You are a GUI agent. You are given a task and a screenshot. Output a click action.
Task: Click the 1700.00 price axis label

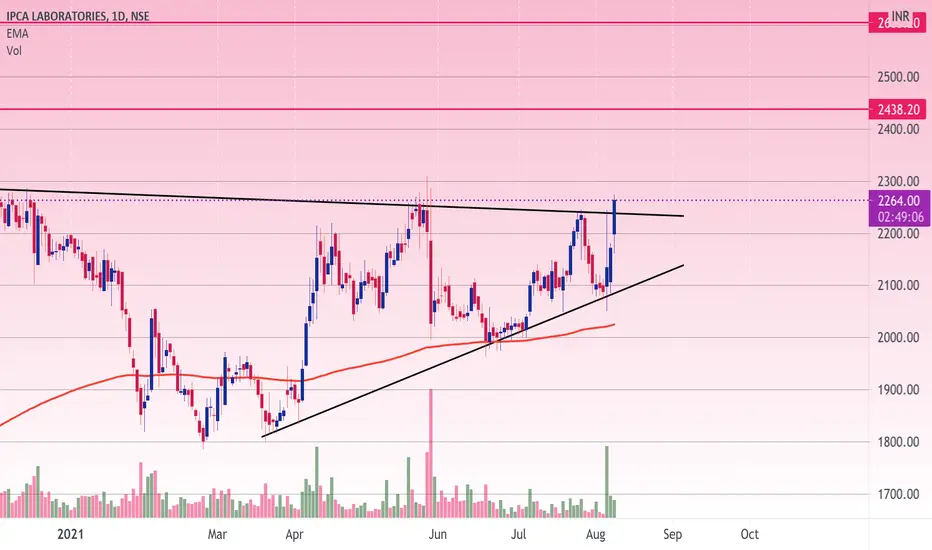coord(898,494)
